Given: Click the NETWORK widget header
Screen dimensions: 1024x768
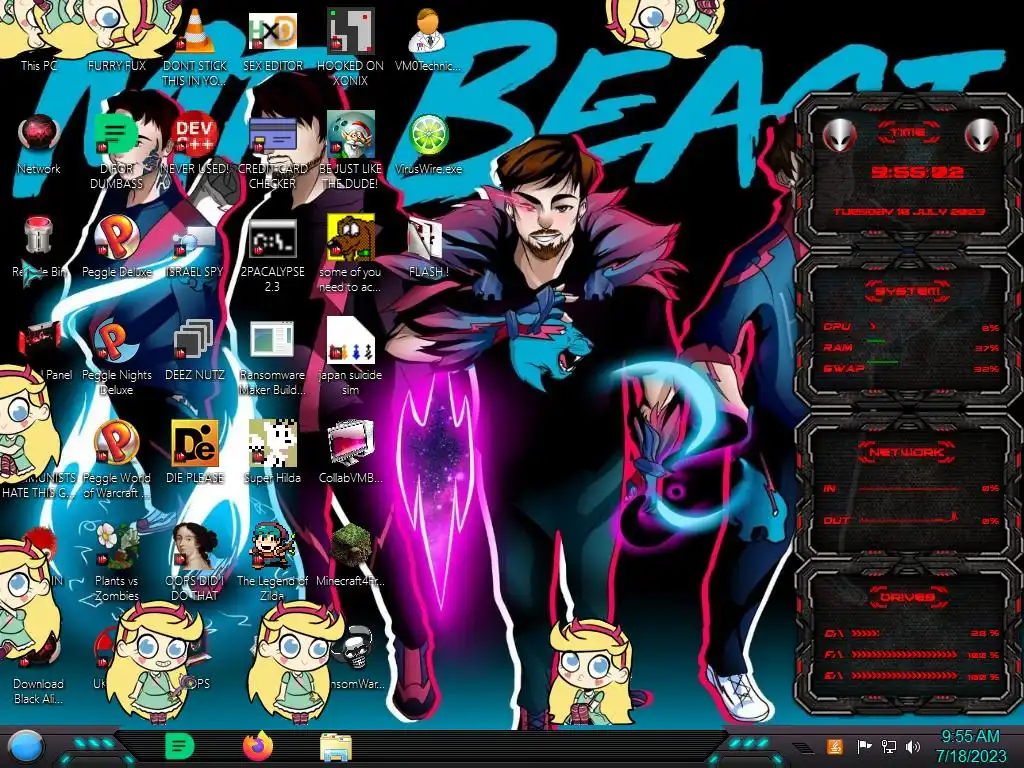Looking at the screenshot, I should [907, 452].
